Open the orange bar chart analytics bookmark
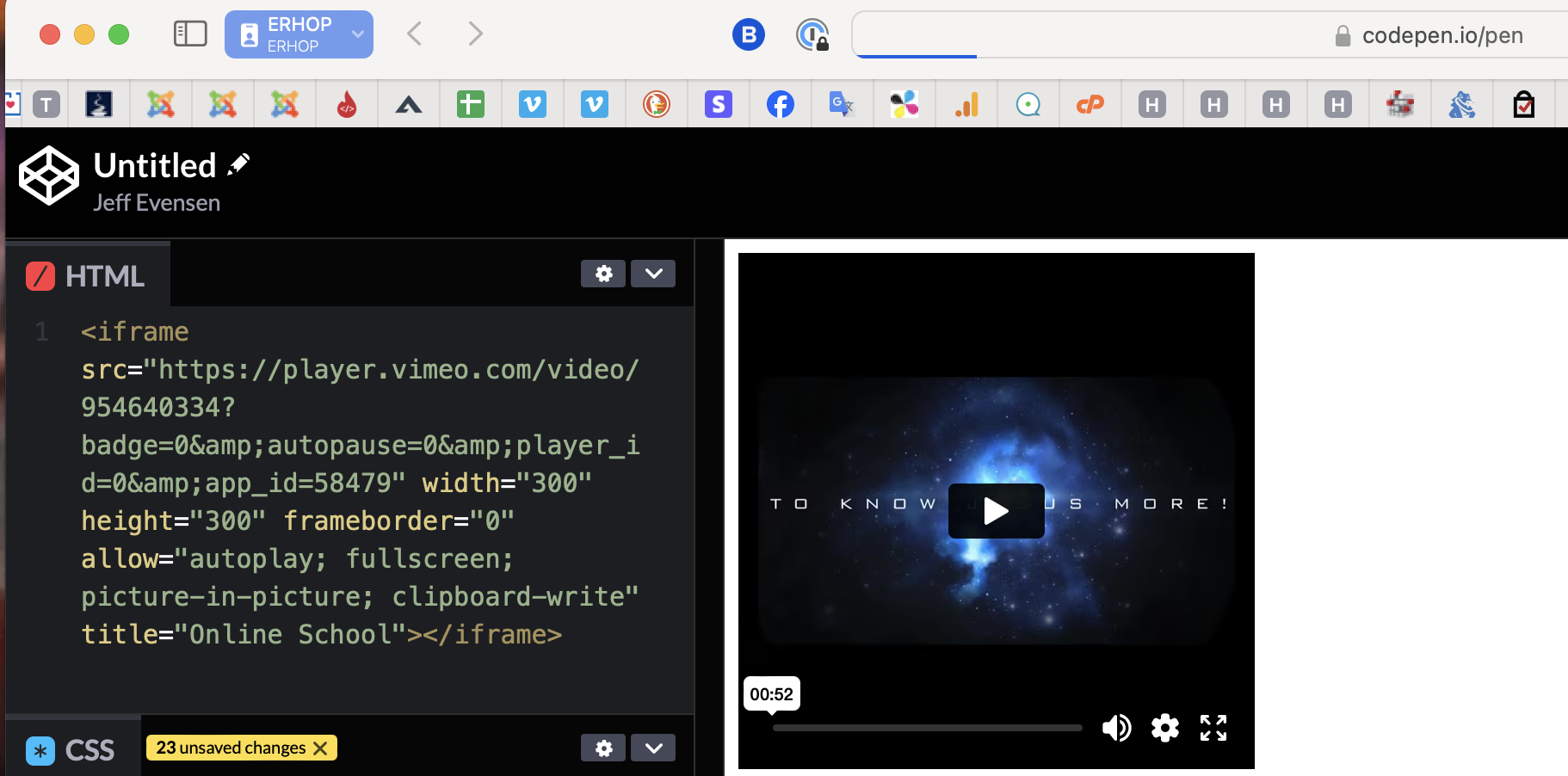1568x776 pixels. (x=966, y=105)
